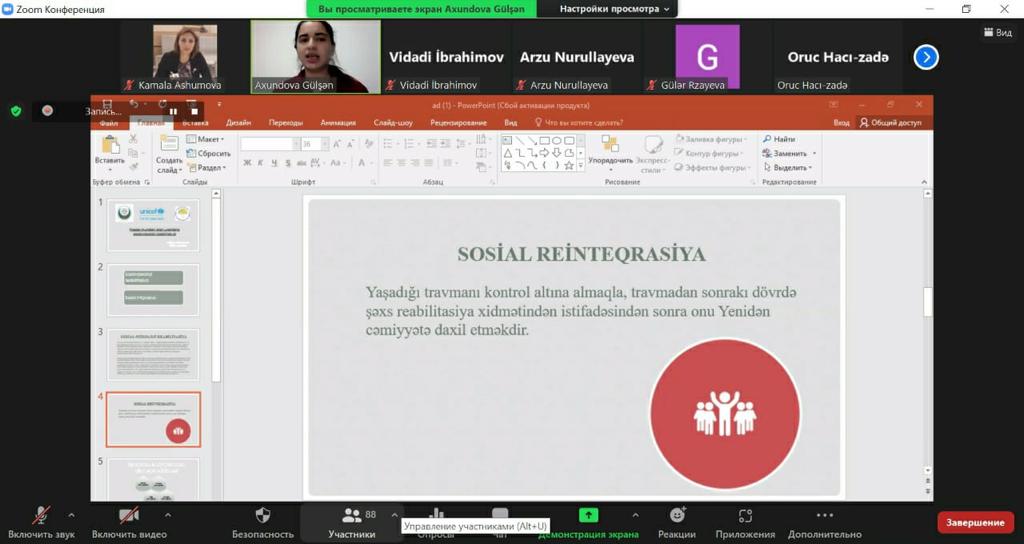
Task: Select the right arrow shape in gallery
Action: pos(545,153)
